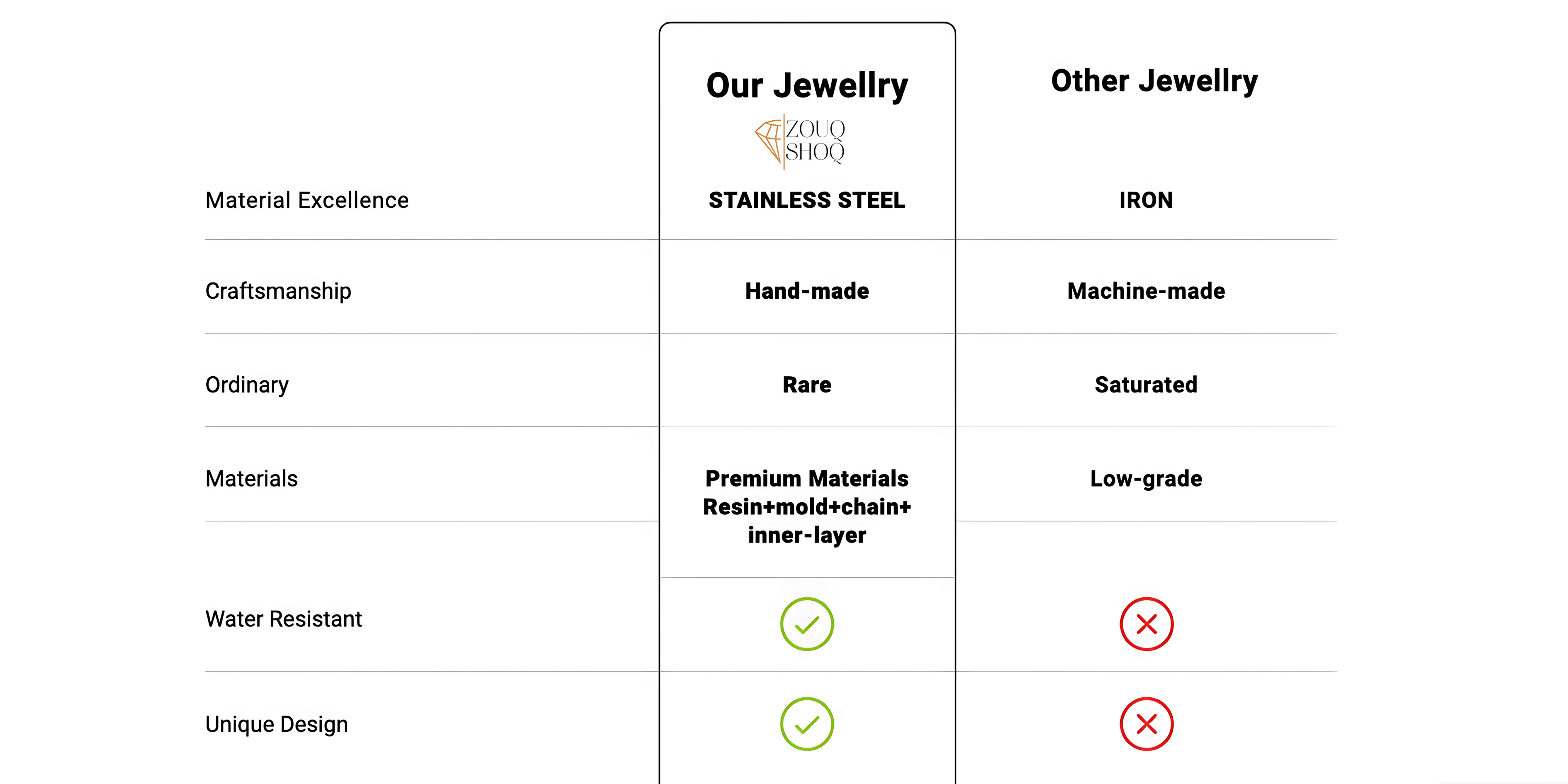Click the red cross for Unique Design
The image size is (1568, 784).
point(1146,724)
